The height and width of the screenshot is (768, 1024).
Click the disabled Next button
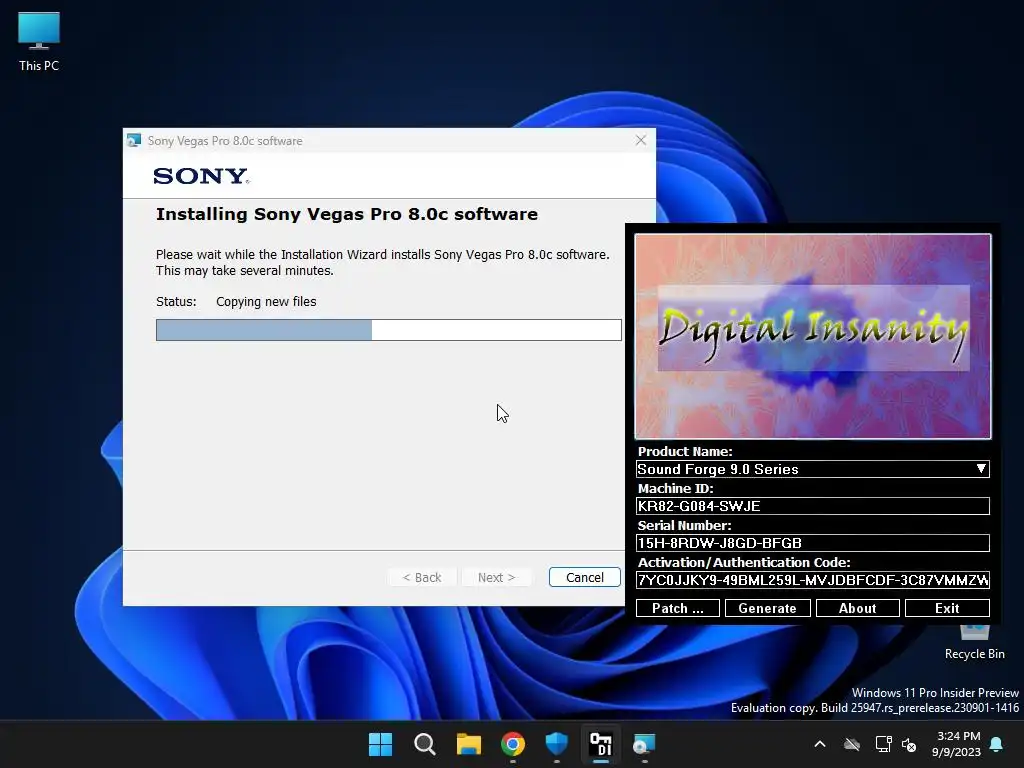click(496, 577)
